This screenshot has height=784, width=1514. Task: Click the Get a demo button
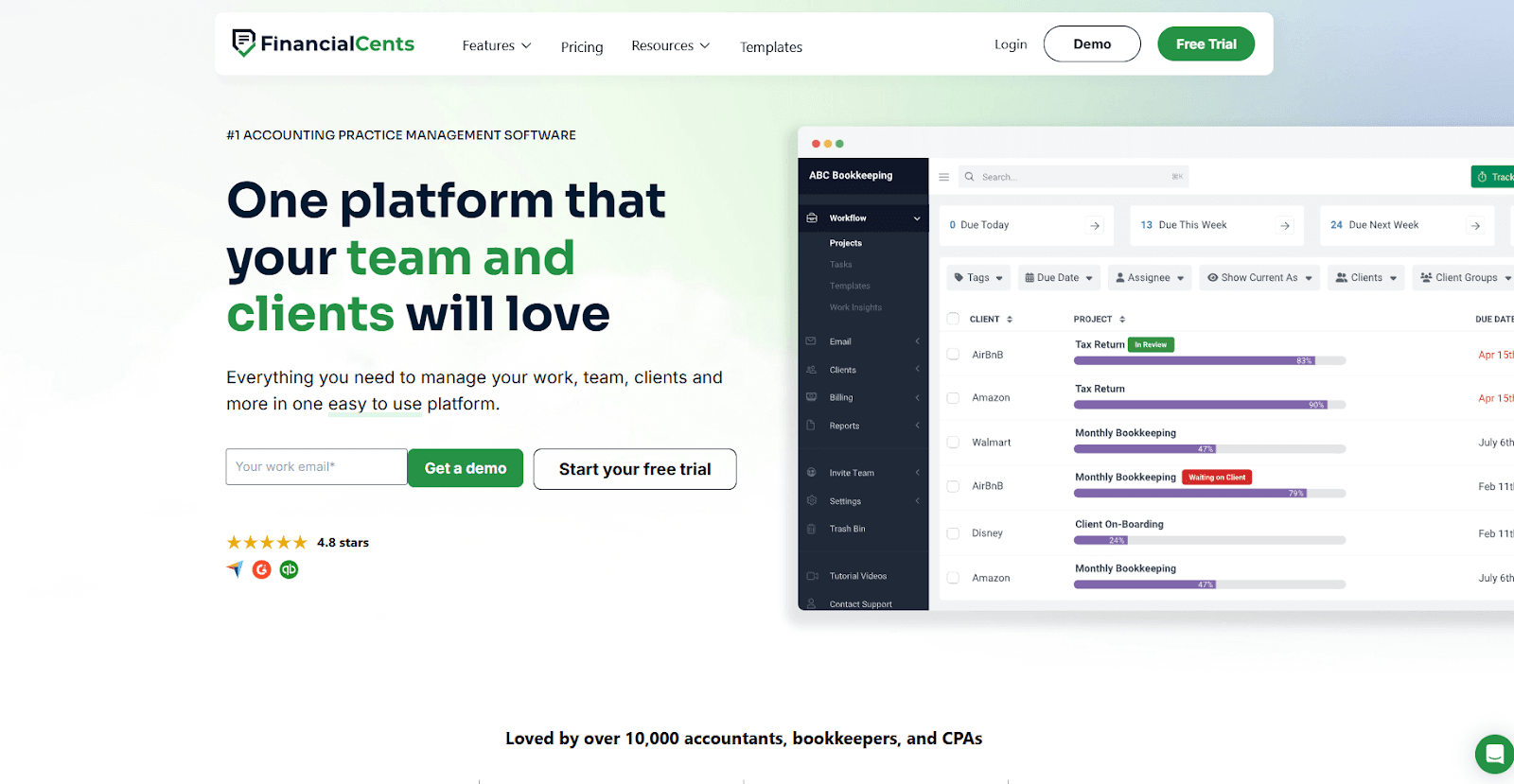click(466, 468)
